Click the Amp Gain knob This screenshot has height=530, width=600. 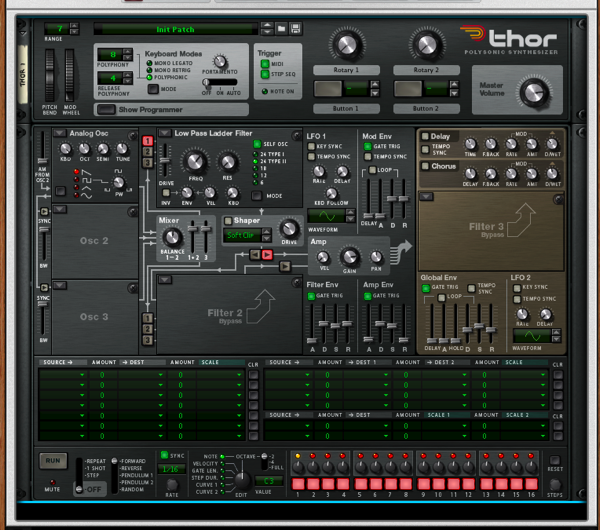[349, 256]
